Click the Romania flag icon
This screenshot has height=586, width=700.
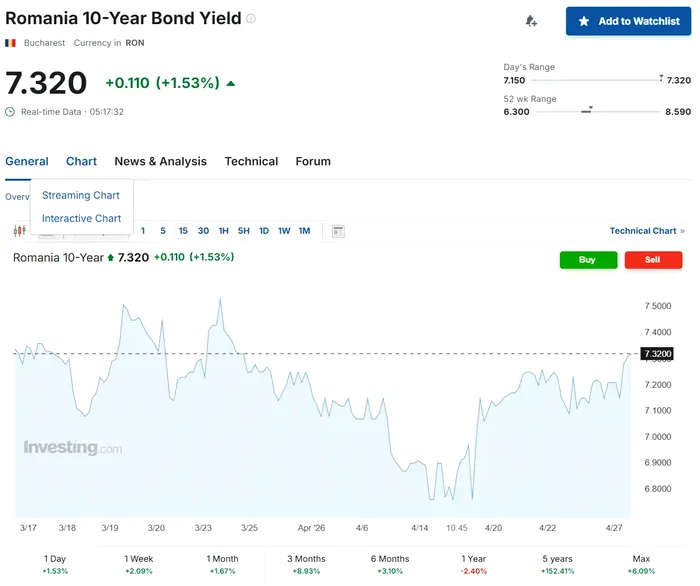(x=11, y=43)
